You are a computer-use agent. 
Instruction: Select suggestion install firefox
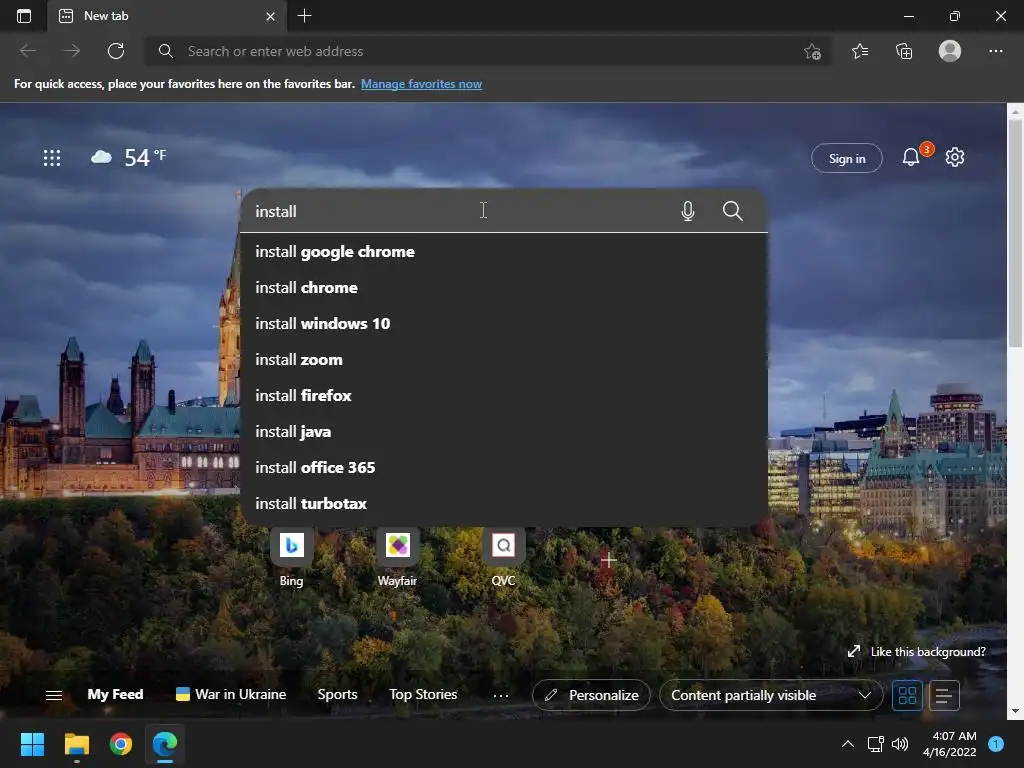coord(504,396)
